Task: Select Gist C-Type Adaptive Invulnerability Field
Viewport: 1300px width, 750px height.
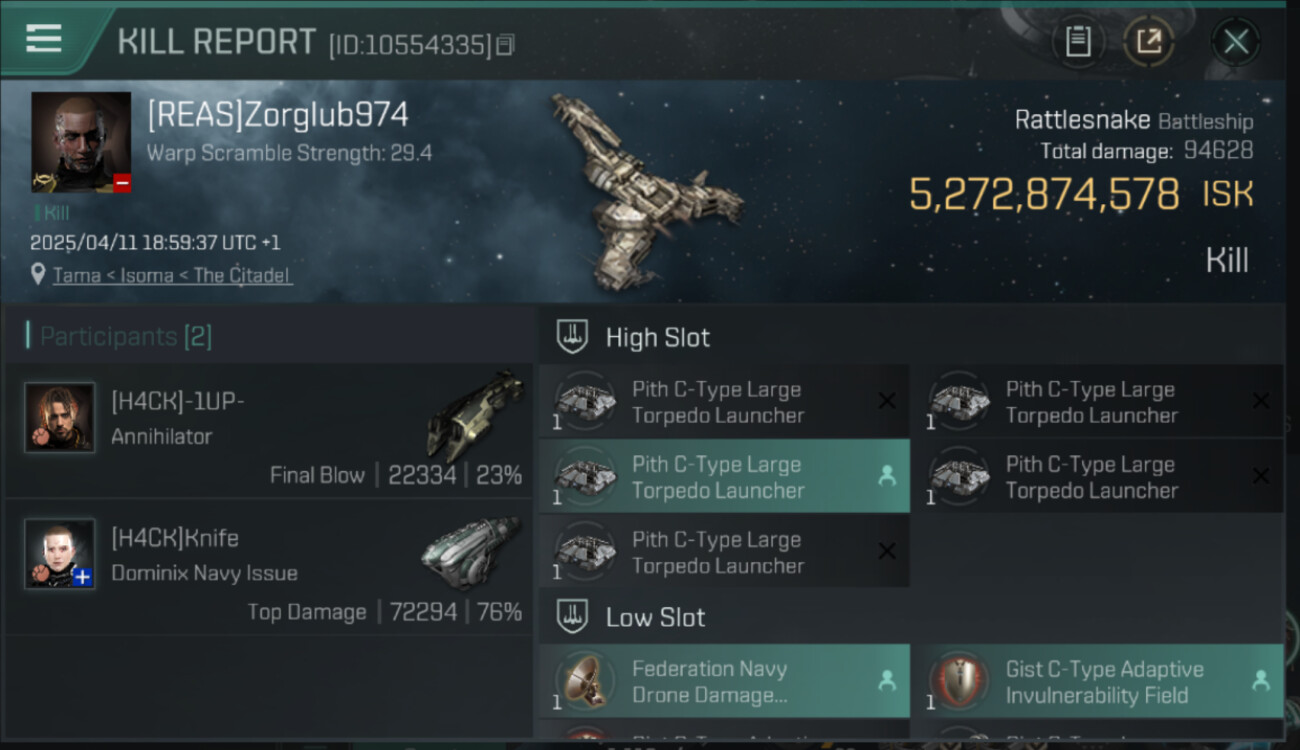Action: (x=1098, y=681)
